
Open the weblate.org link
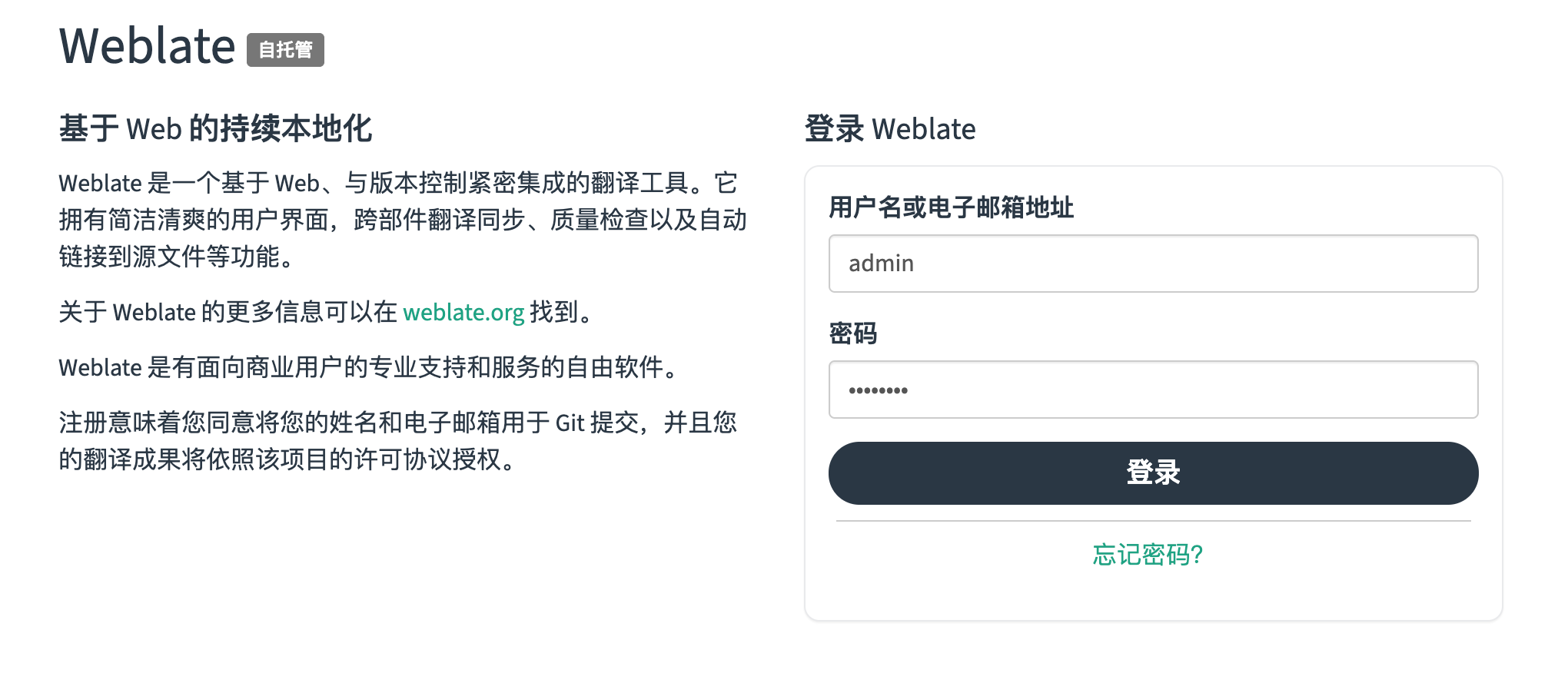(x=463, y=313)
